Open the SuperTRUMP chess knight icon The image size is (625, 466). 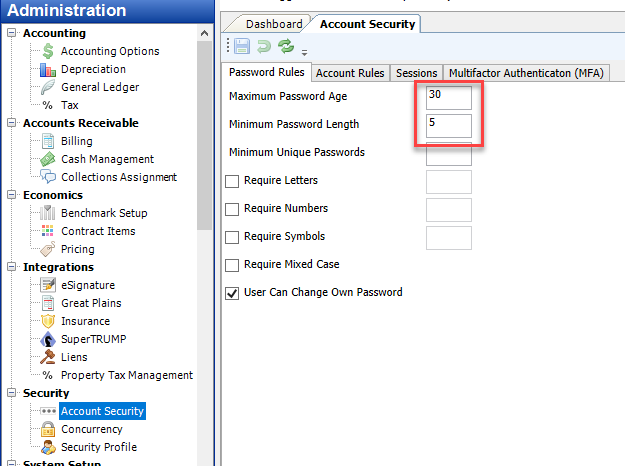click(48, 339)
